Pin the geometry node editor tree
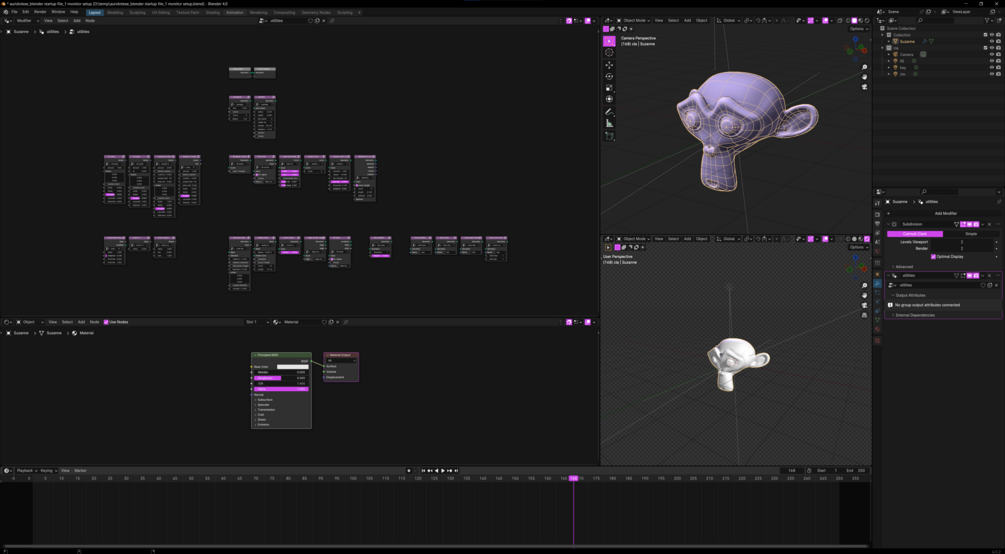 click(x=332, y=21)
